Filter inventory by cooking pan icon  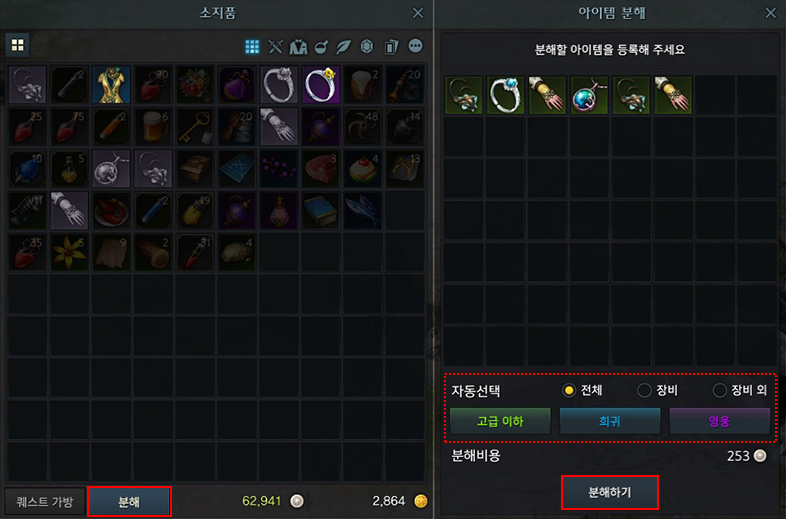321,47
